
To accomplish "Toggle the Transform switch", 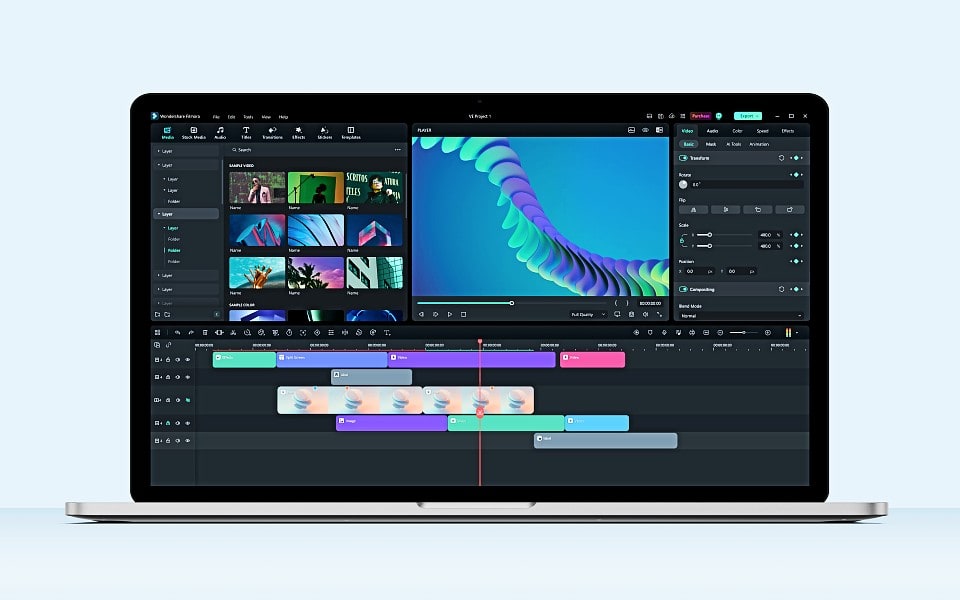I will [x=684, y=158].
